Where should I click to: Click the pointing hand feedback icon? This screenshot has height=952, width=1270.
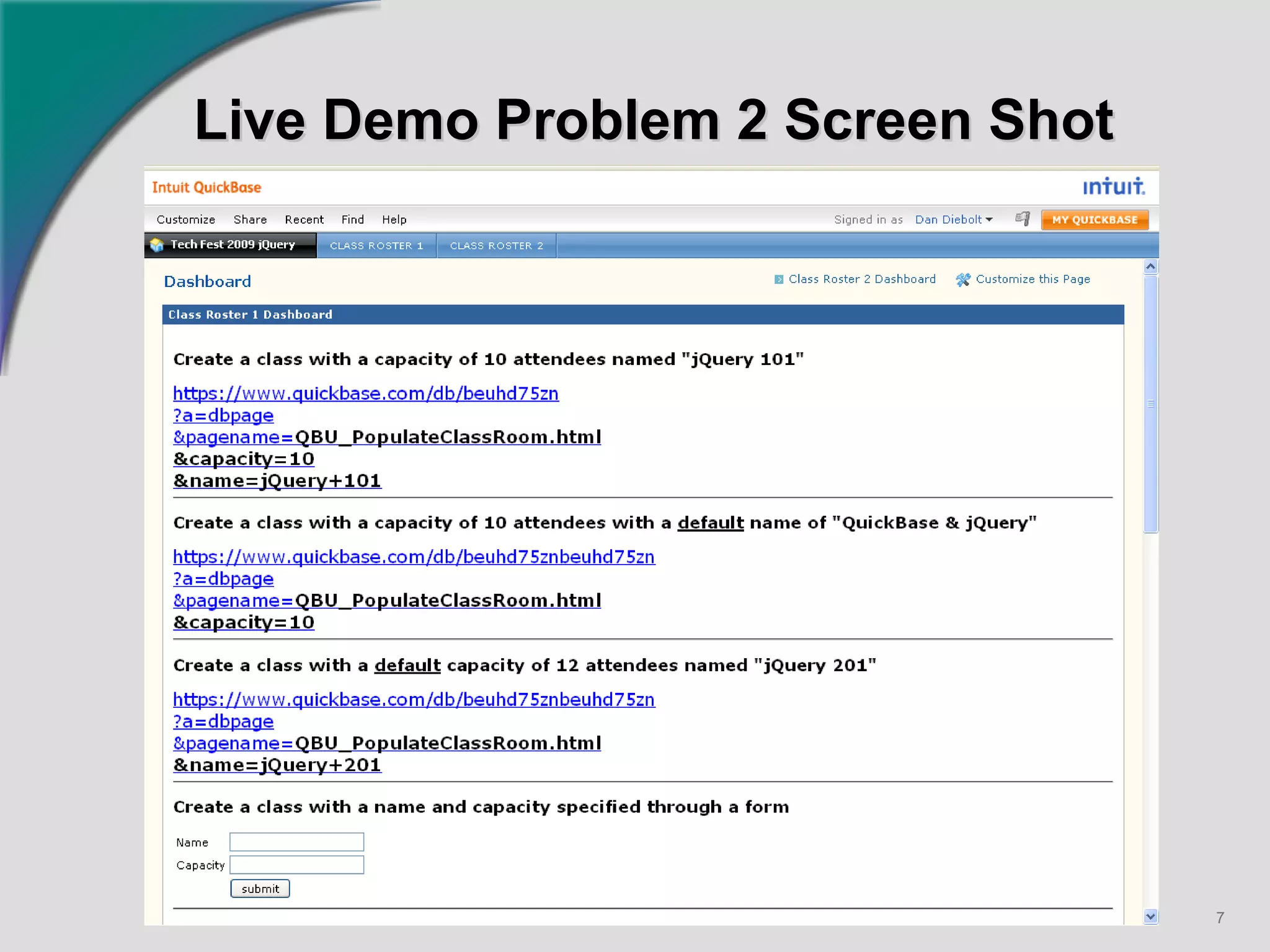pyautogui.click(x=1023, y=219)
